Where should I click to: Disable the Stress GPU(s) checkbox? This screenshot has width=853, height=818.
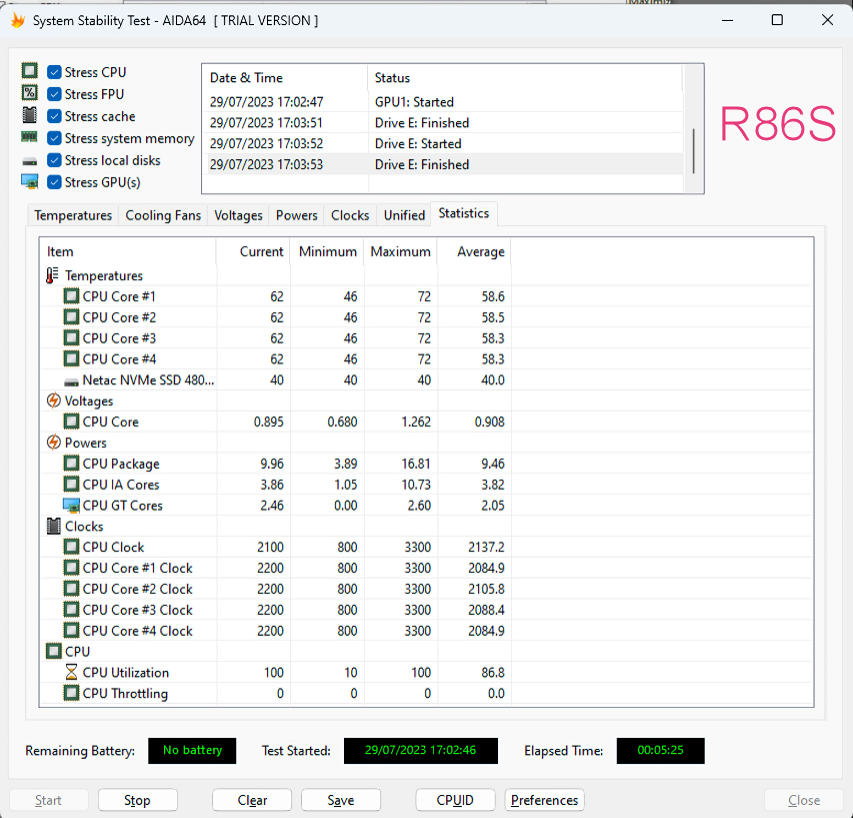coord(54,182)
